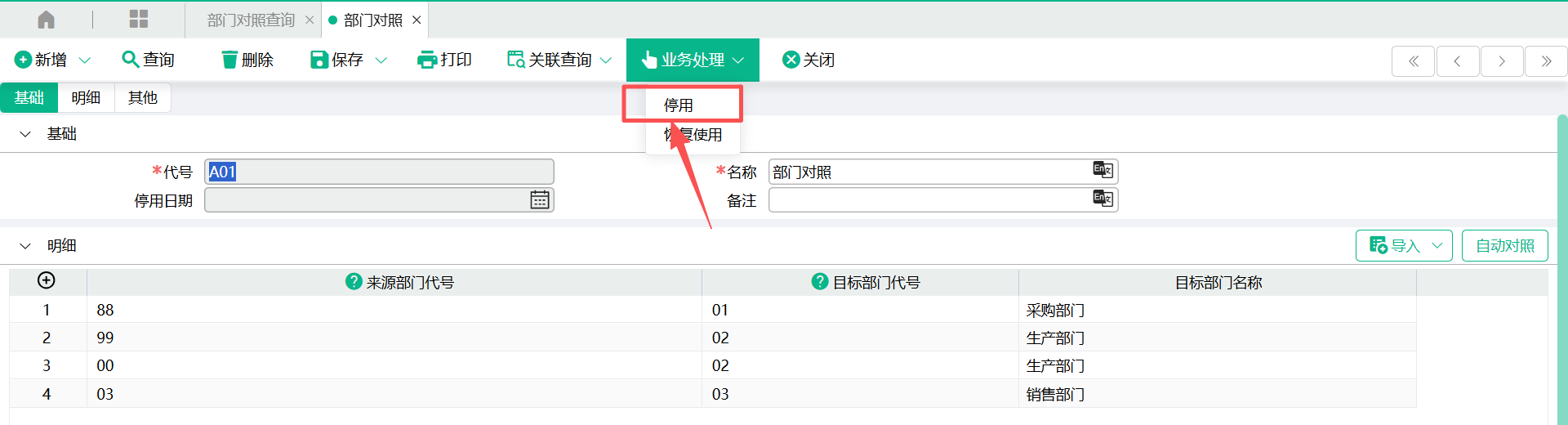Click help icon beside 来源部门代号

354,281
